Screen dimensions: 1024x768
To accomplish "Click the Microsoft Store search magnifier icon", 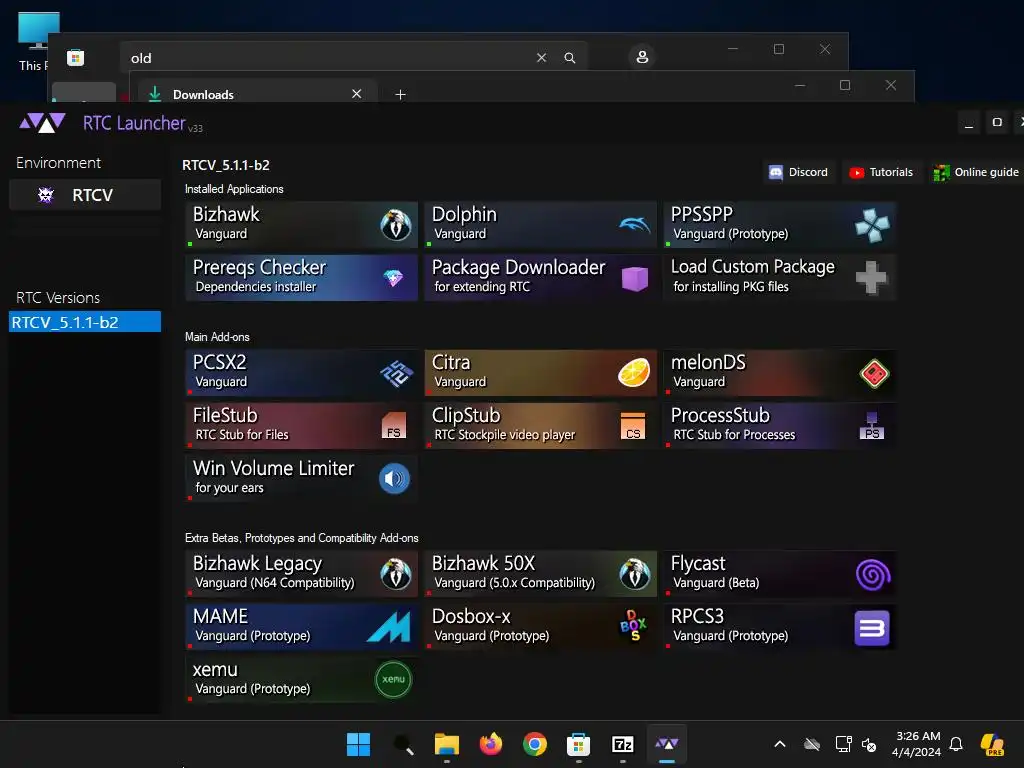I will coord(569,58).
